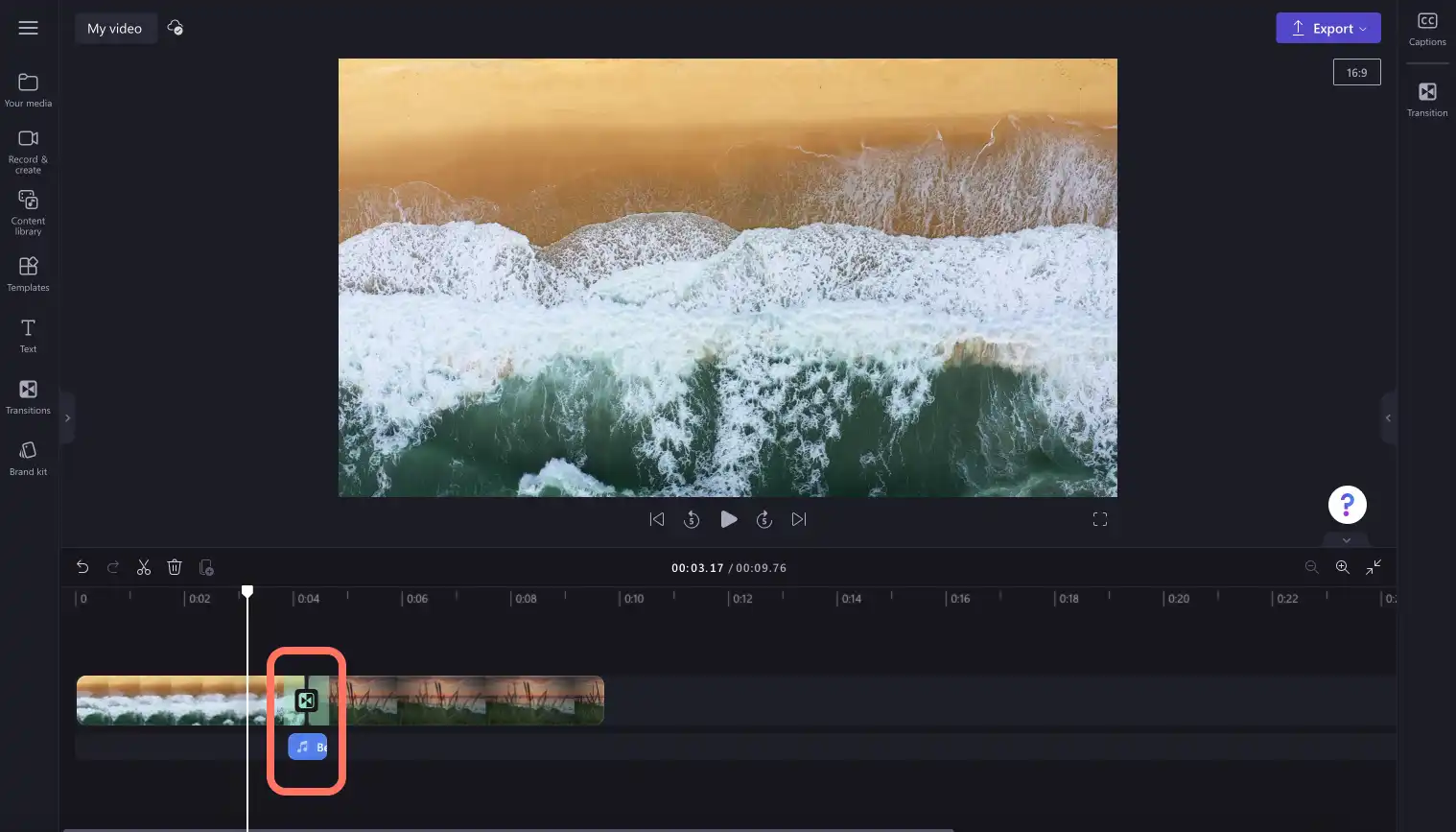Open the Templates panel
This screenshot has height=832, width=1456.
[x=28, y=273]
